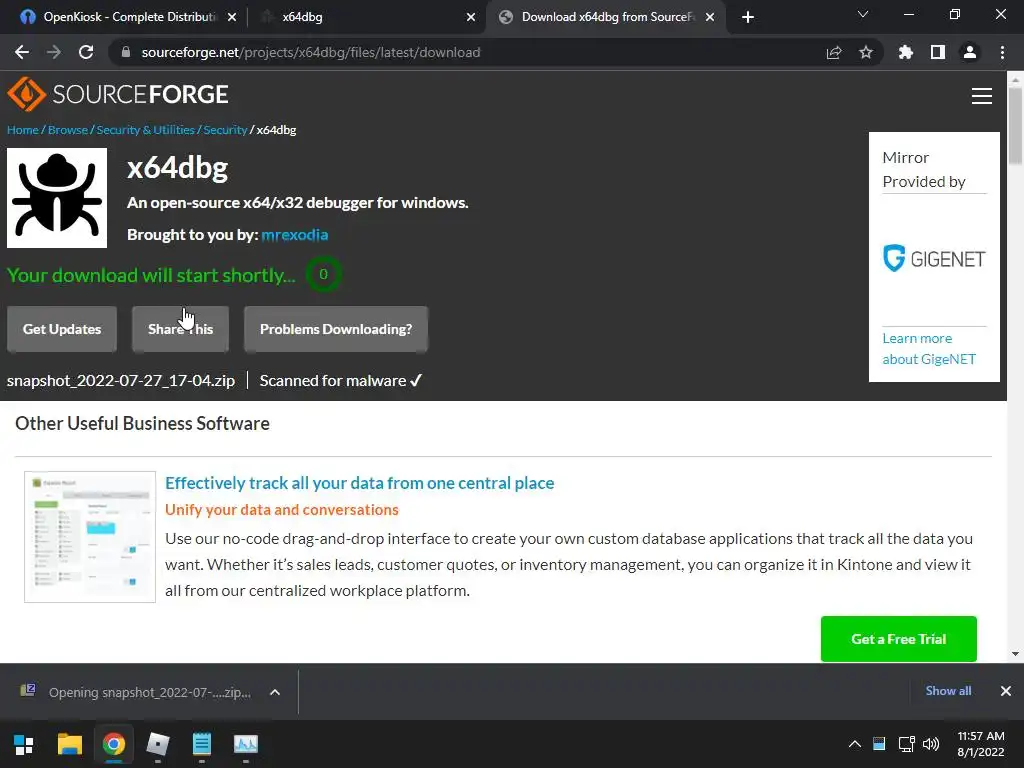Click the page vertical scrollbar thumb
This screenshot has width=1024, height=768.
[1015, 125]
